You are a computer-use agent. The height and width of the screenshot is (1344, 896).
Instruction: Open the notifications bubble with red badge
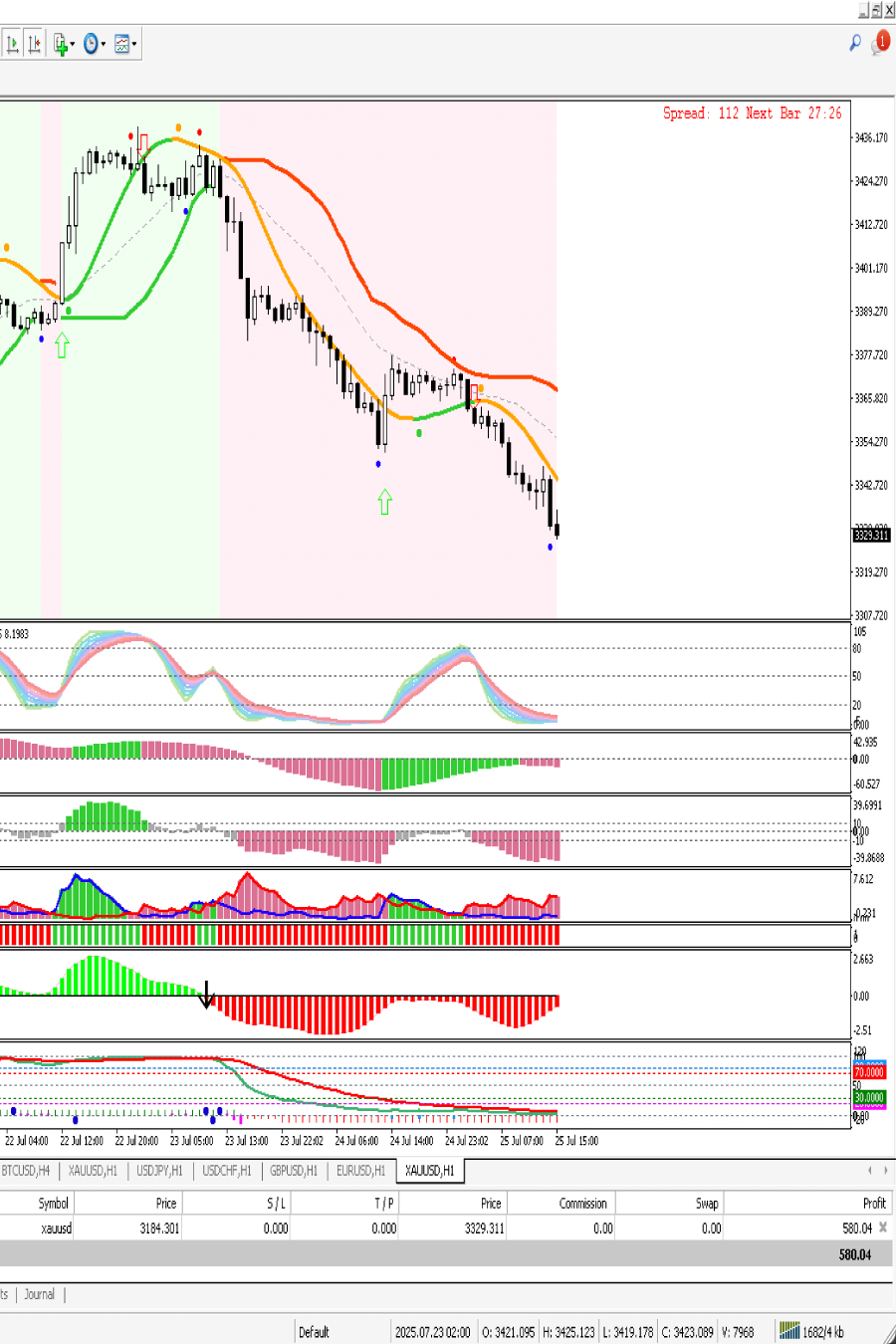tap(880, 43)
